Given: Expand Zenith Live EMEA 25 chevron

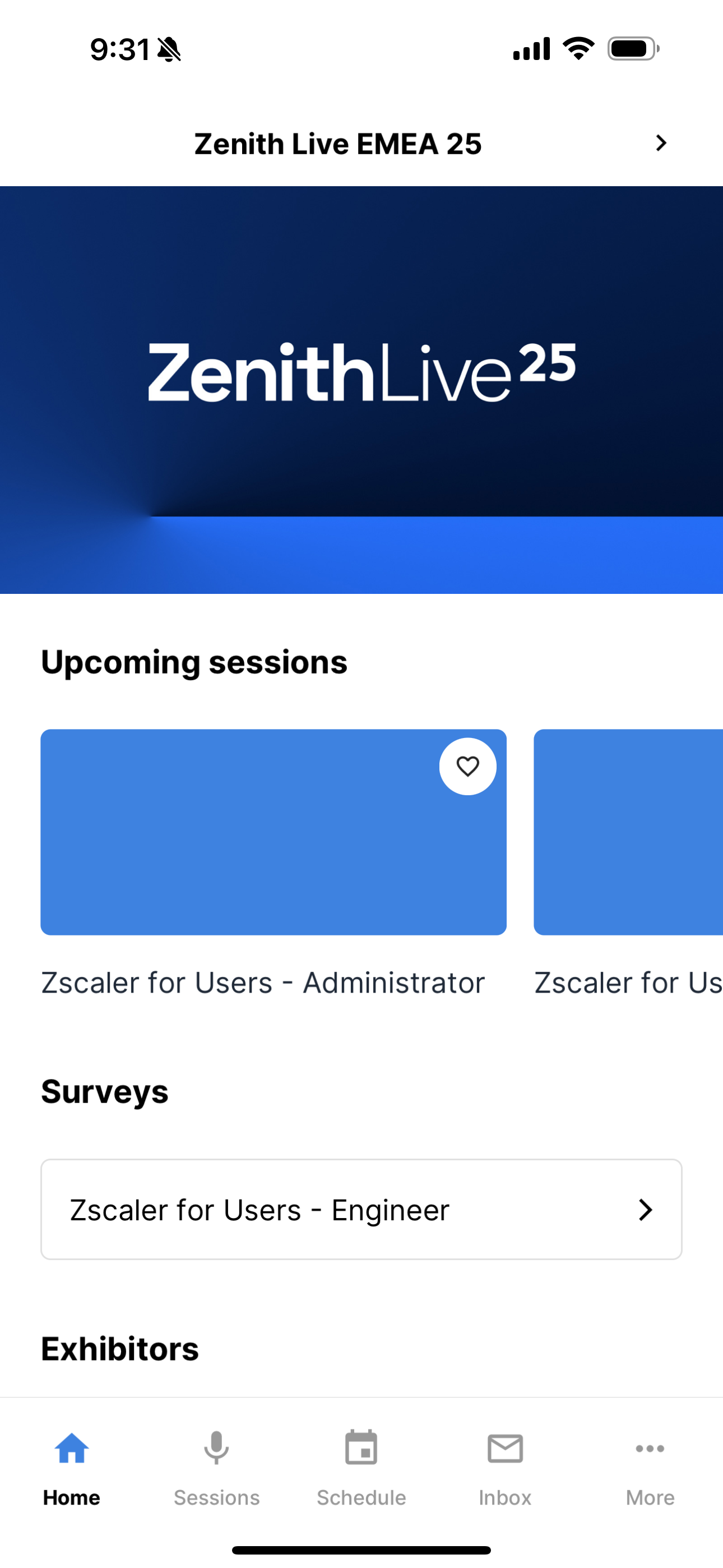Looking at the screenshot, I should click(661, 143).
